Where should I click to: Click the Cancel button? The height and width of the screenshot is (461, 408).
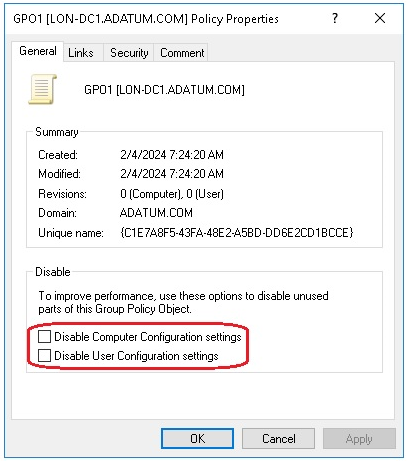278,438
